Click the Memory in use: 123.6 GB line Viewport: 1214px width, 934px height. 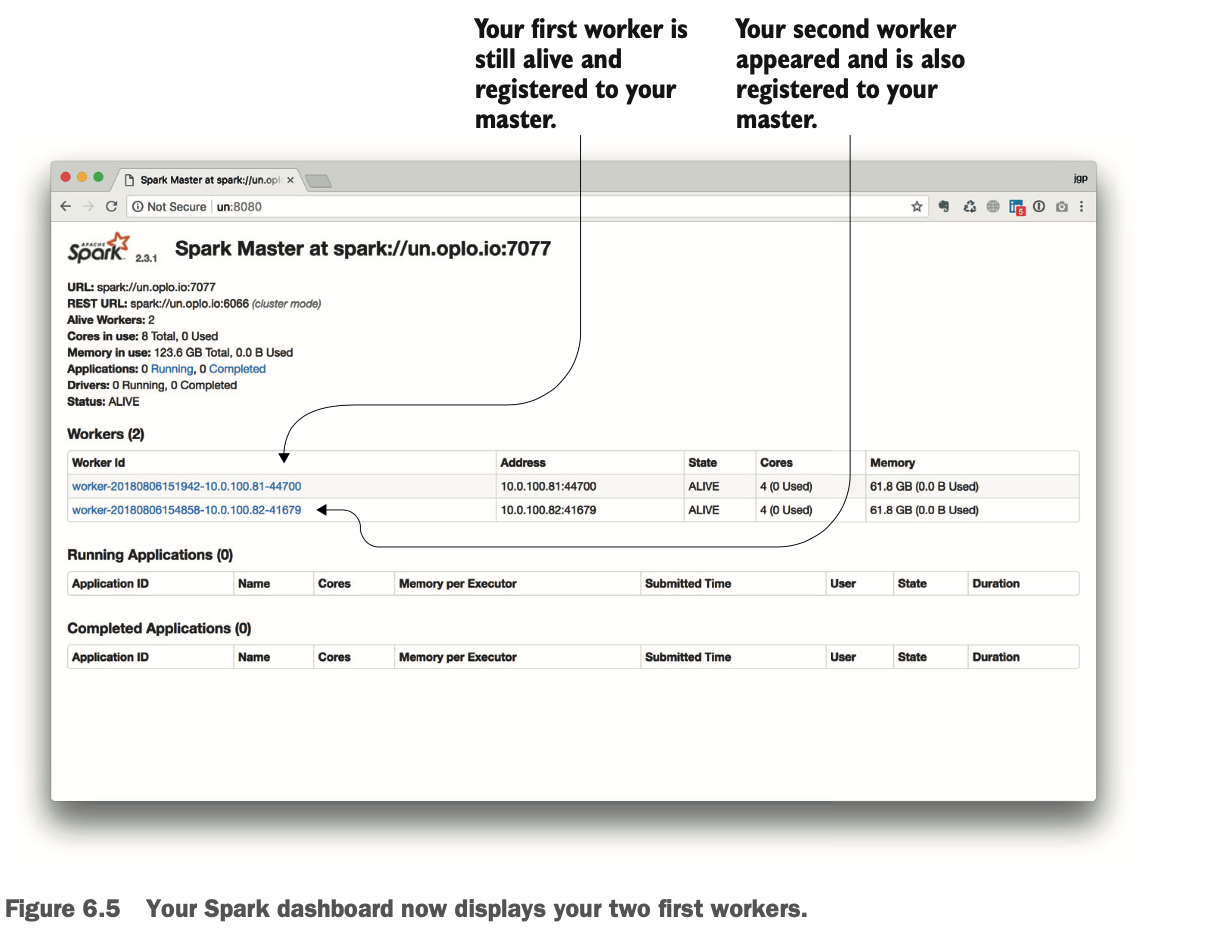[180, 353]
